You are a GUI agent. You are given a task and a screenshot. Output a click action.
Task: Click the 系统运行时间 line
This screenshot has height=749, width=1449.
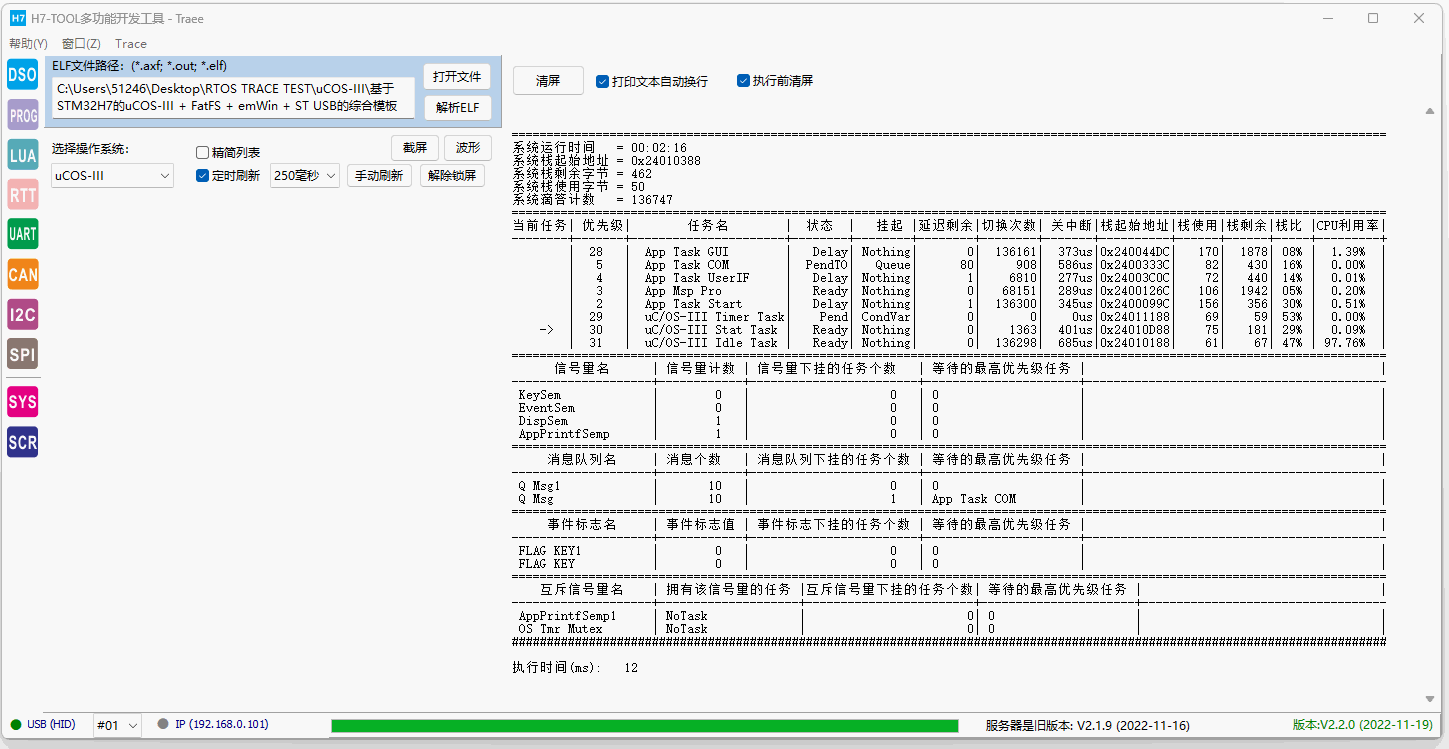600,148
